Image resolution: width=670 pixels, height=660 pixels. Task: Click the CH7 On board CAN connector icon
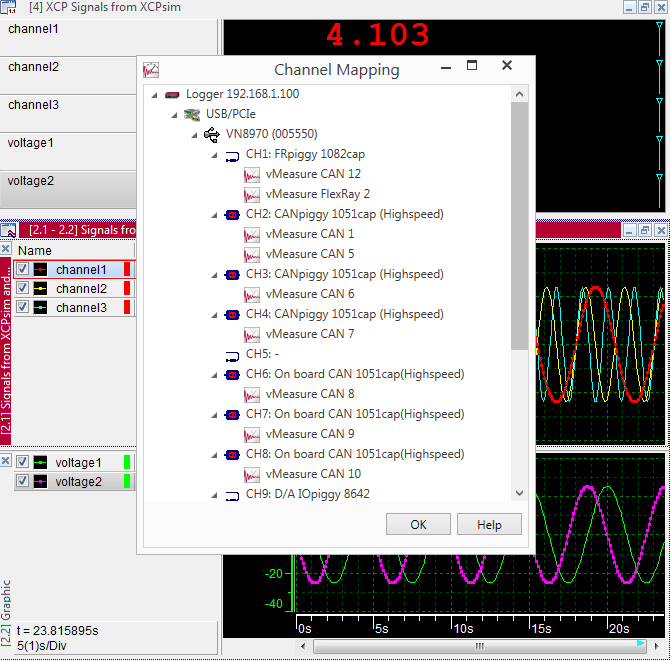pos(232,415)
